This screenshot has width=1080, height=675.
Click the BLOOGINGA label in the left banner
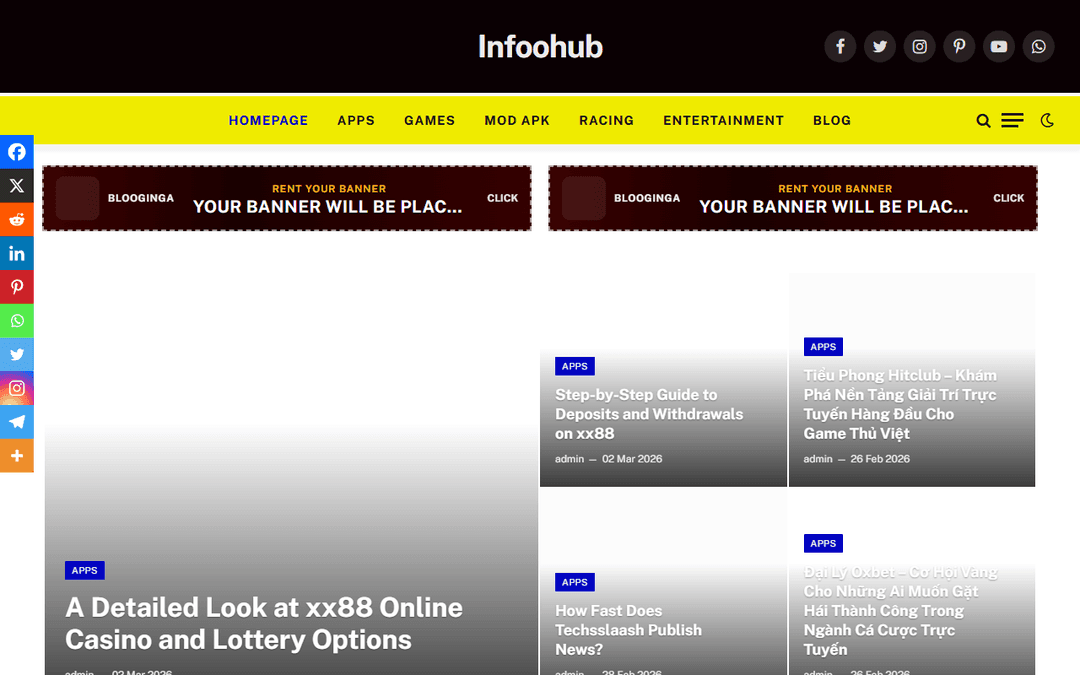(x=141, y=198)
